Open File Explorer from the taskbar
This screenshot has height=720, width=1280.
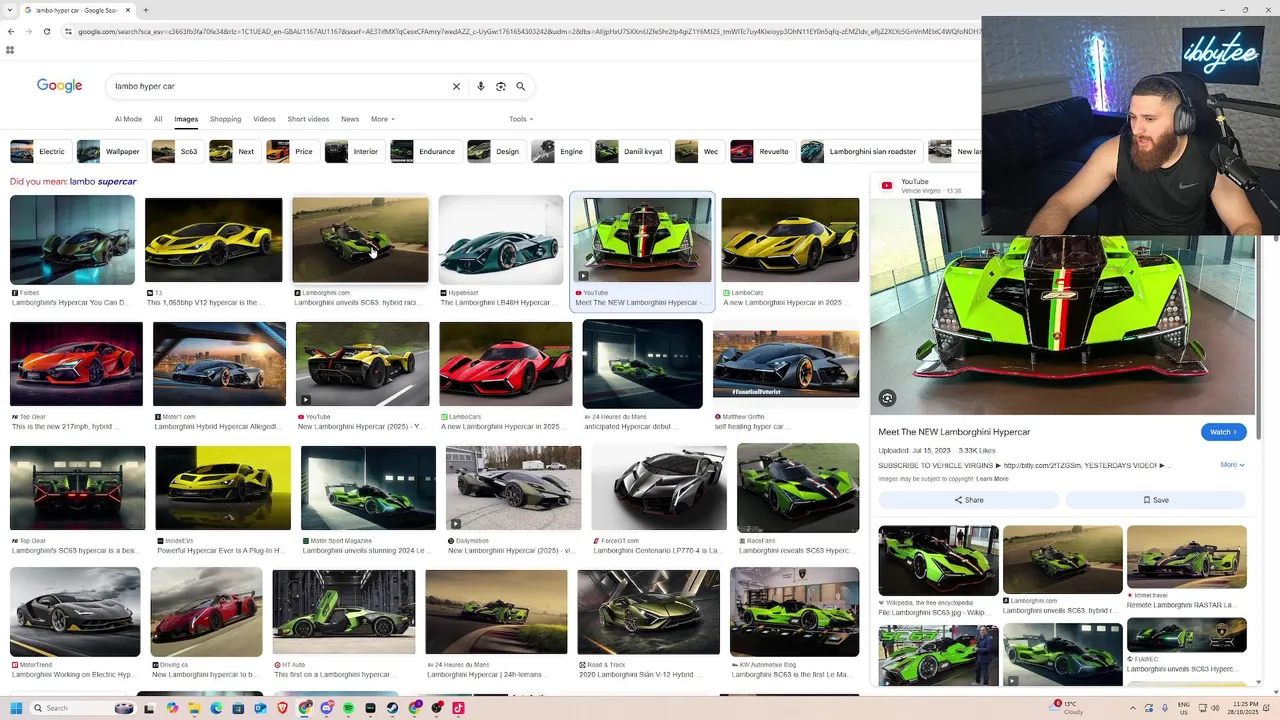[194, 708]
